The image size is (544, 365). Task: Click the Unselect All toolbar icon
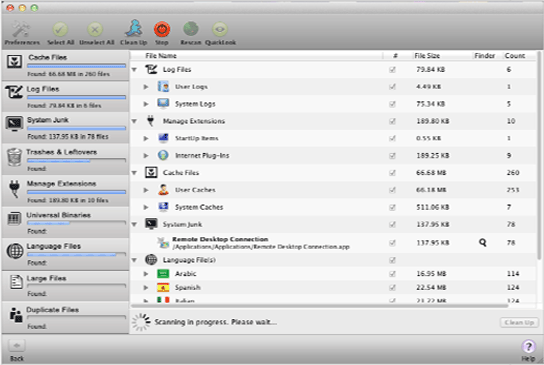(95, 29)
